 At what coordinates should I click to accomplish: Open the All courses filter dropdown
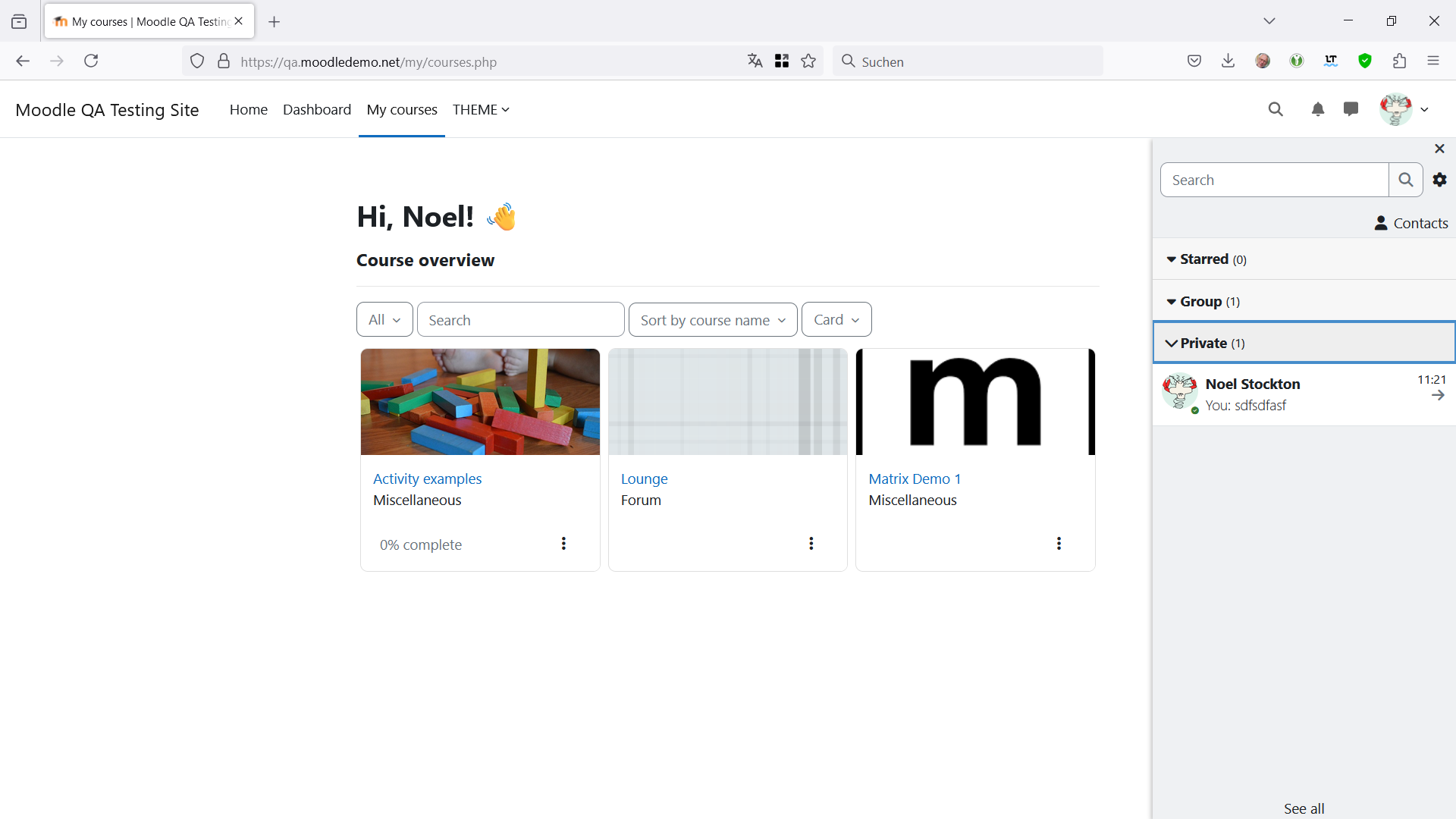pyautogui.click(x=384, y=319)
